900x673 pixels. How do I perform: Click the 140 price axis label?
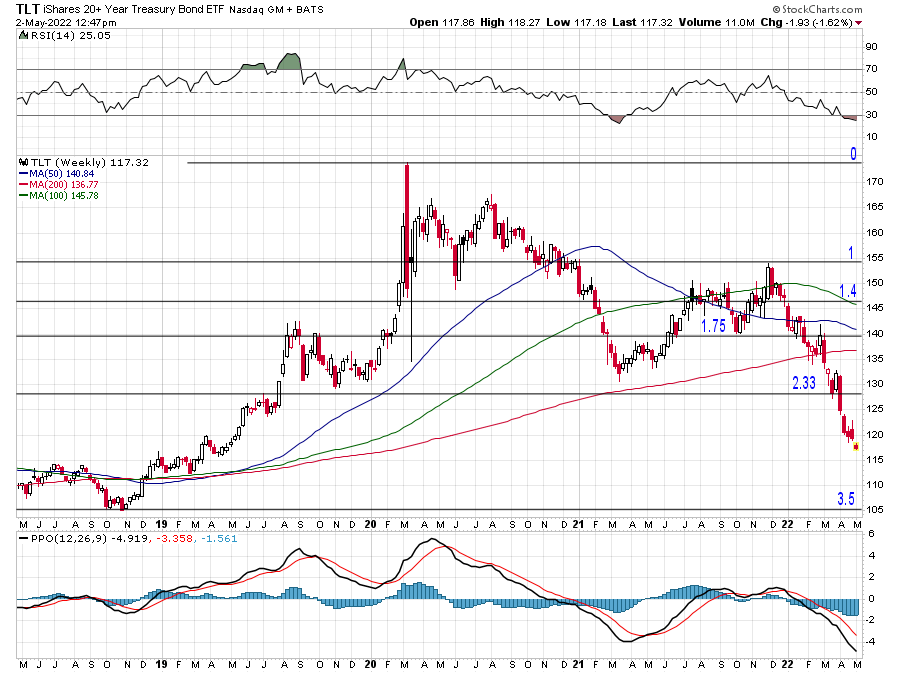point(875,333)
